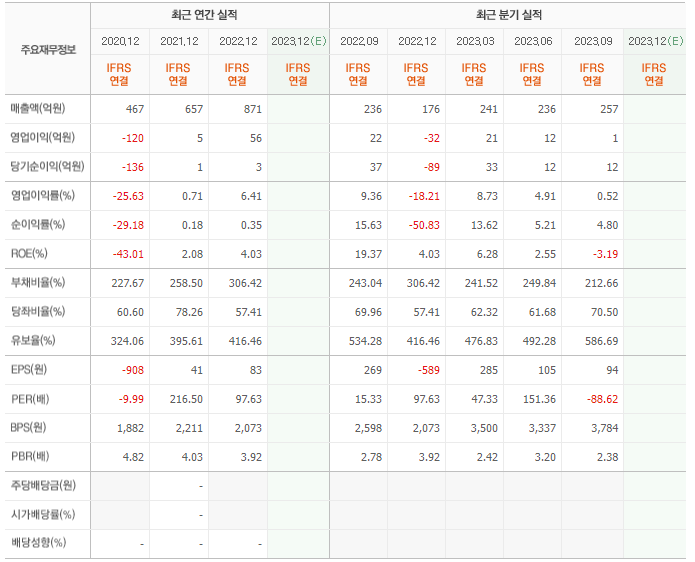Image resolution: width=695 pixels, height=562 pixels.
Task: Select the 배당성향(%) row label
Action: click(x=39, y=542)
